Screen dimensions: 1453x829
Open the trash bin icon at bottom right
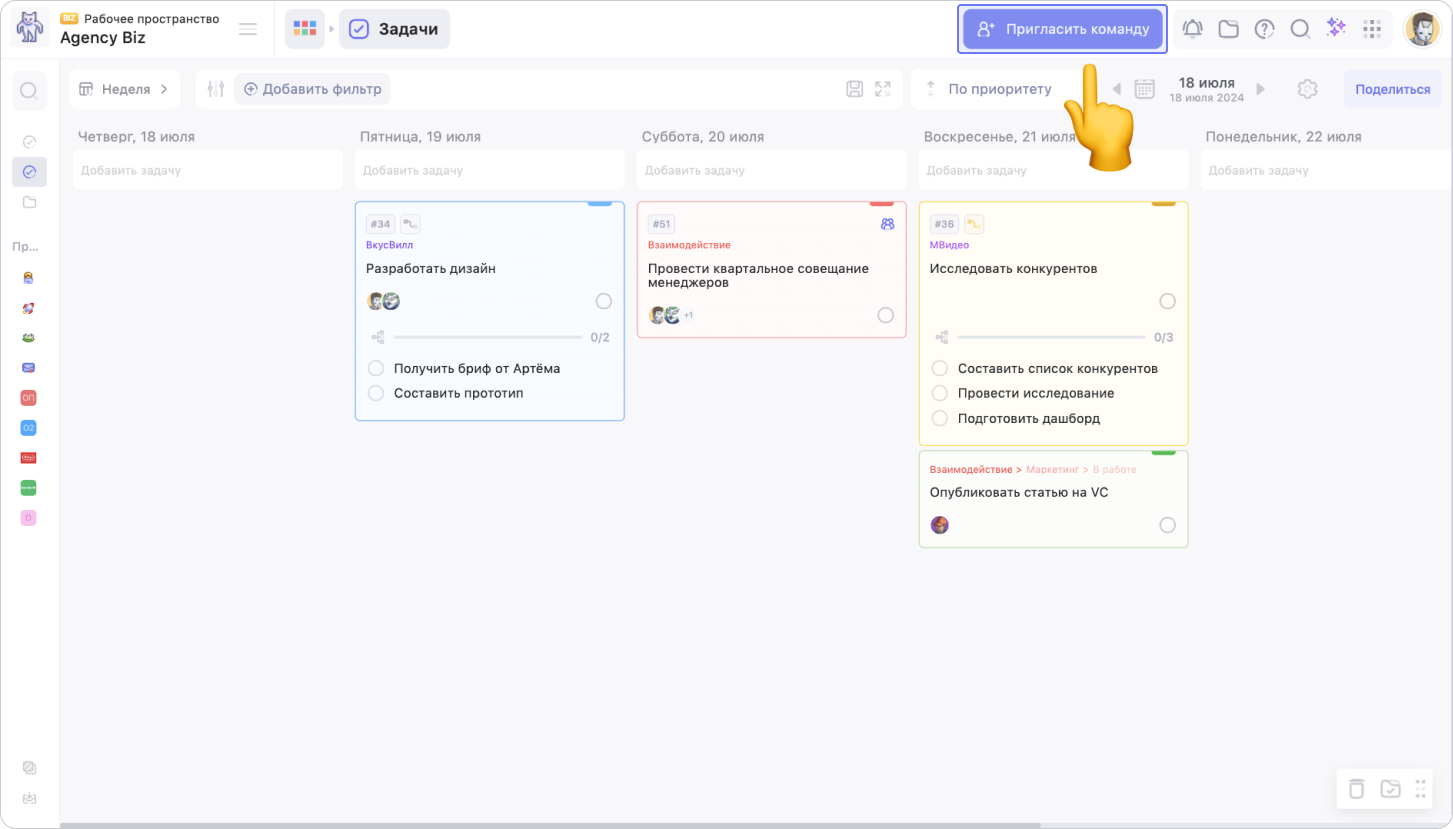click(x=1356, y=788)
